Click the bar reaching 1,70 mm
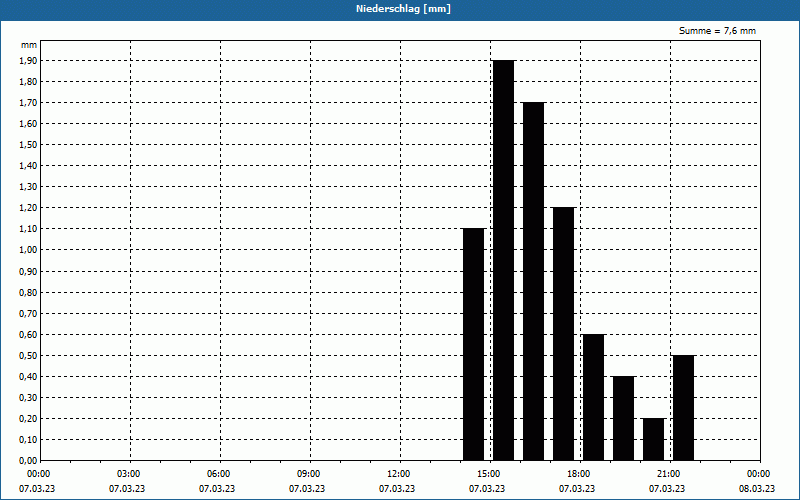800x500 pixels. (x=534, y=281)
